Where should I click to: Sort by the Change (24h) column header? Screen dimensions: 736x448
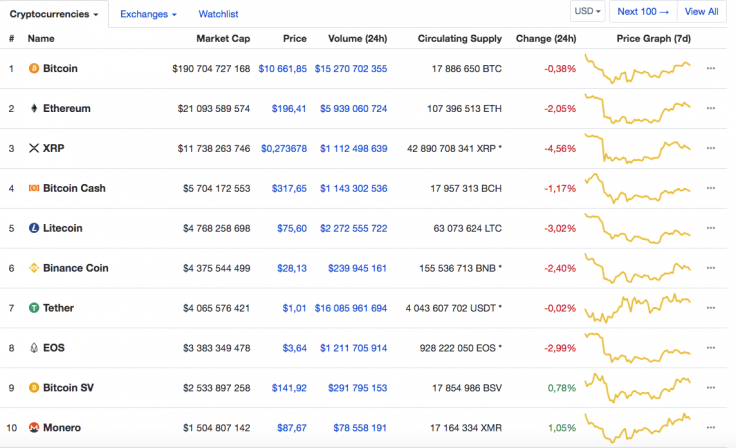tap(546, 39)
